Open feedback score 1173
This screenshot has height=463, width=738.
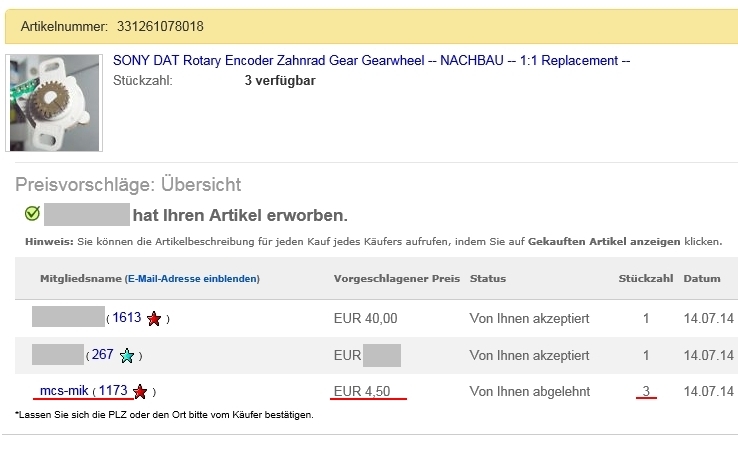coord(113,391)
